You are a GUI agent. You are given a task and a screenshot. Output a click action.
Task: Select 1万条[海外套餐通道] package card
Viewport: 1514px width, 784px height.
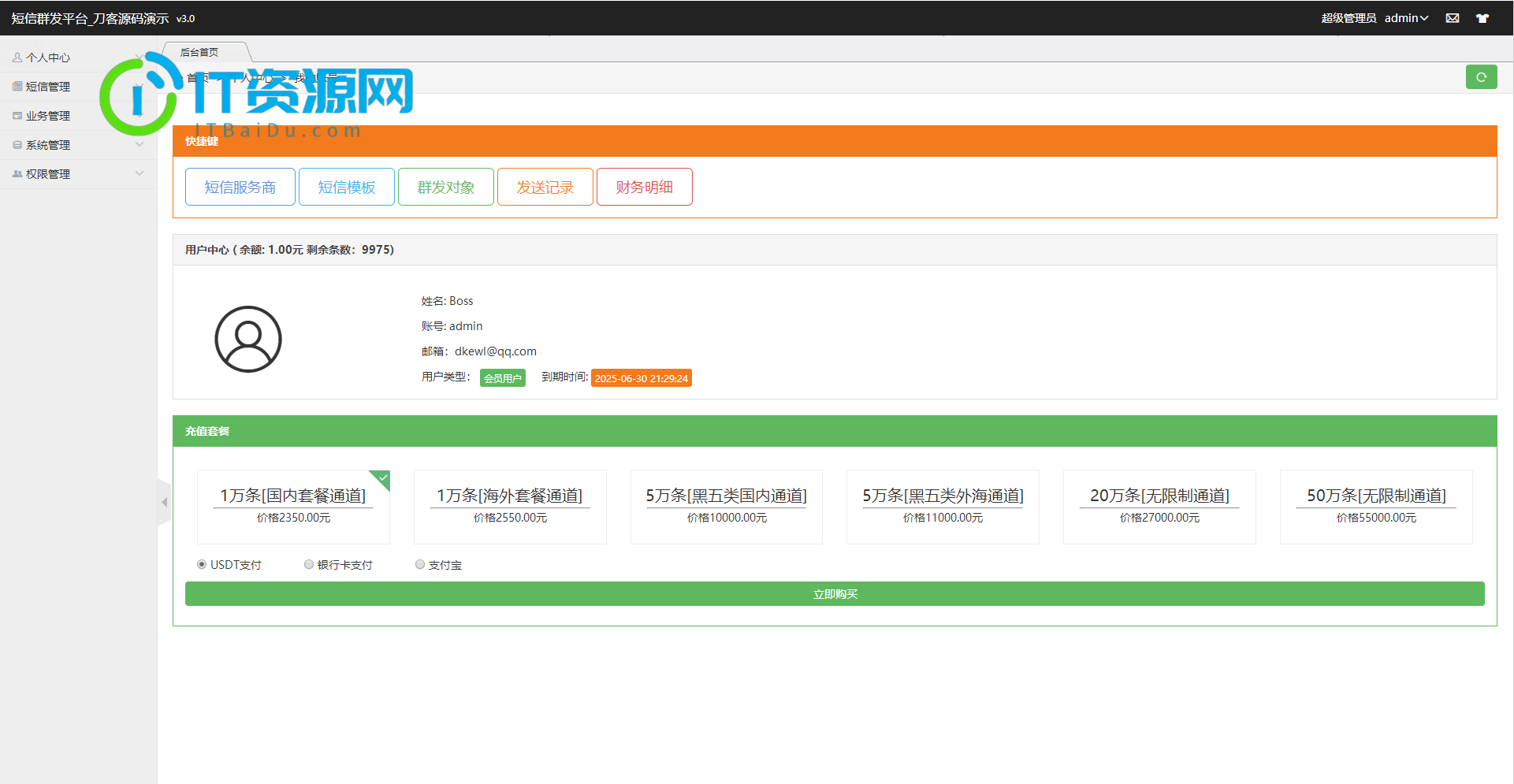tap(510, 507)
